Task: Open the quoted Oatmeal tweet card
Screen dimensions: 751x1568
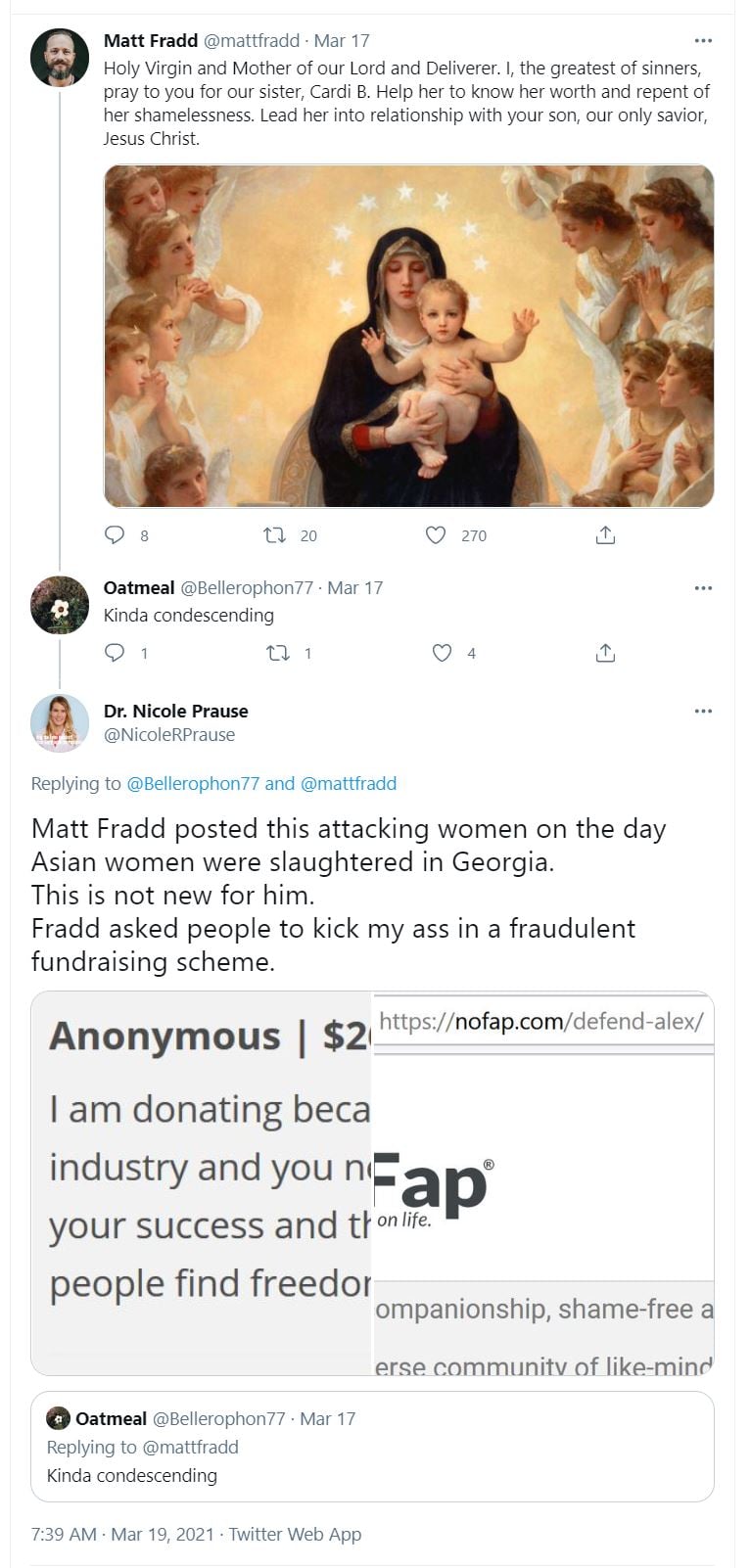Action: pos(372,1447)
